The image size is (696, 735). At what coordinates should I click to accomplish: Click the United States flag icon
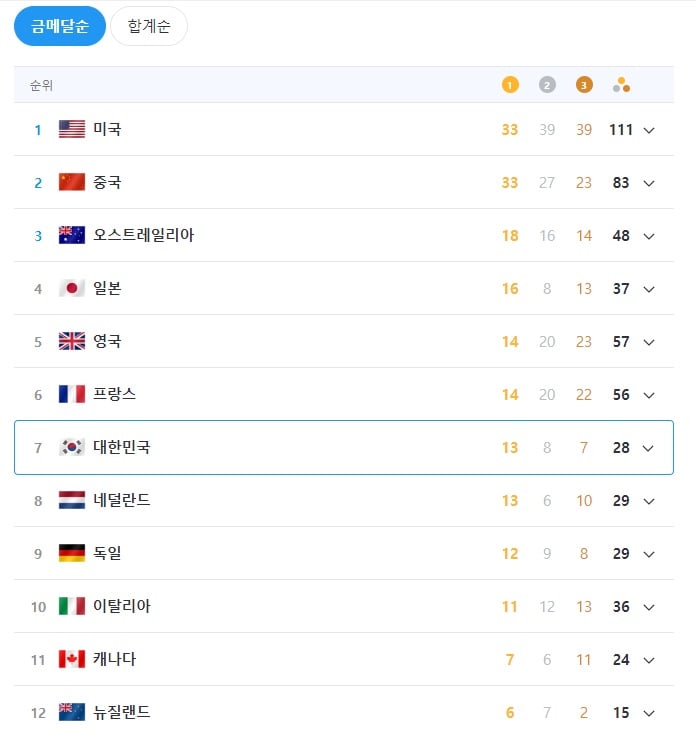point(72,129)
